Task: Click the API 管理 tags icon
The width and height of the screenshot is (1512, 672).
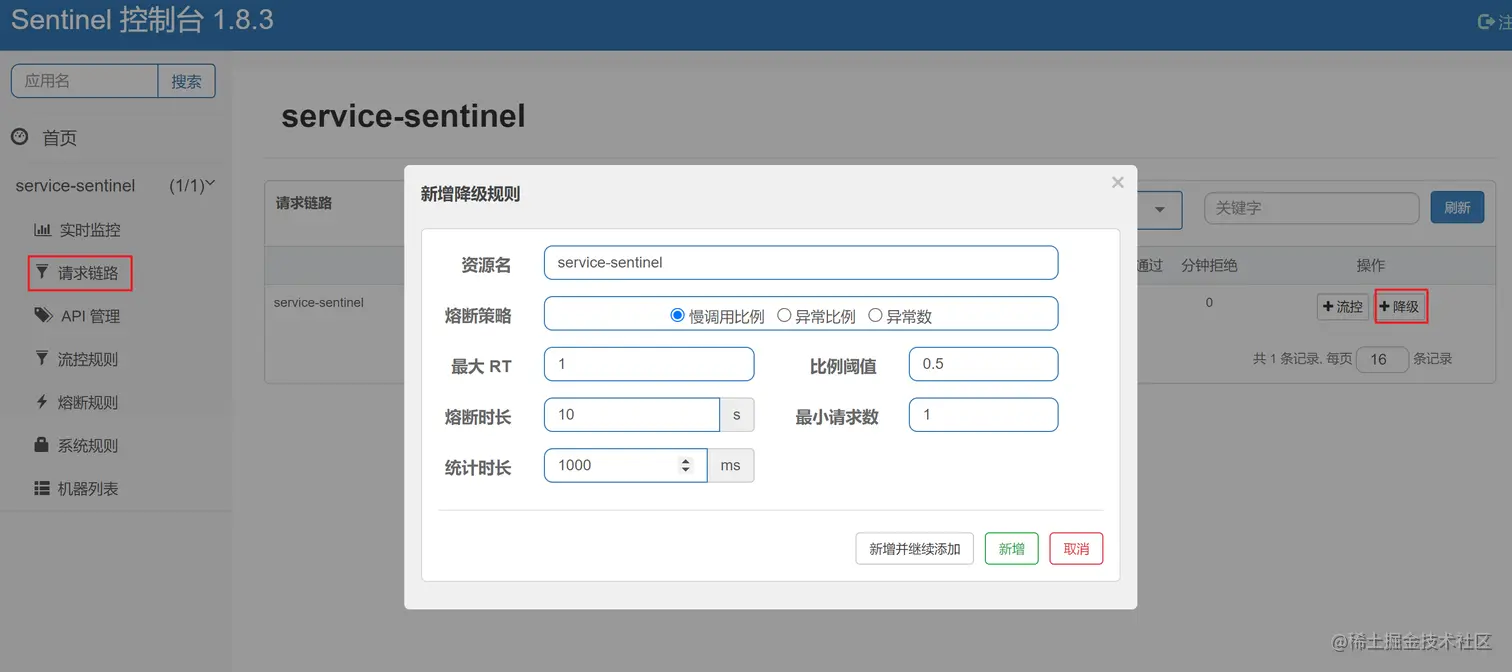Action: 43,315
